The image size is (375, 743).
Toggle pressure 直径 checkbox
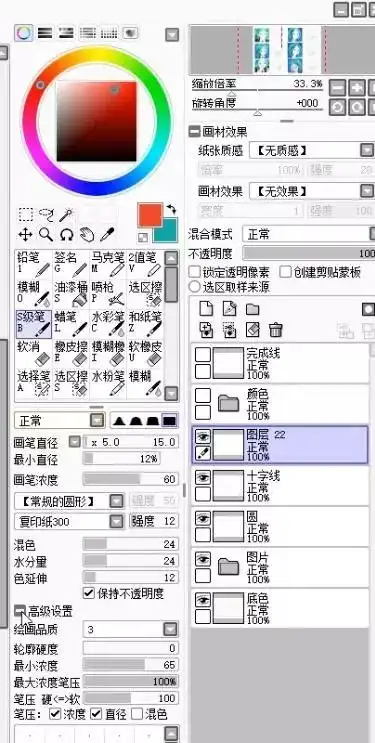point(96,714)
